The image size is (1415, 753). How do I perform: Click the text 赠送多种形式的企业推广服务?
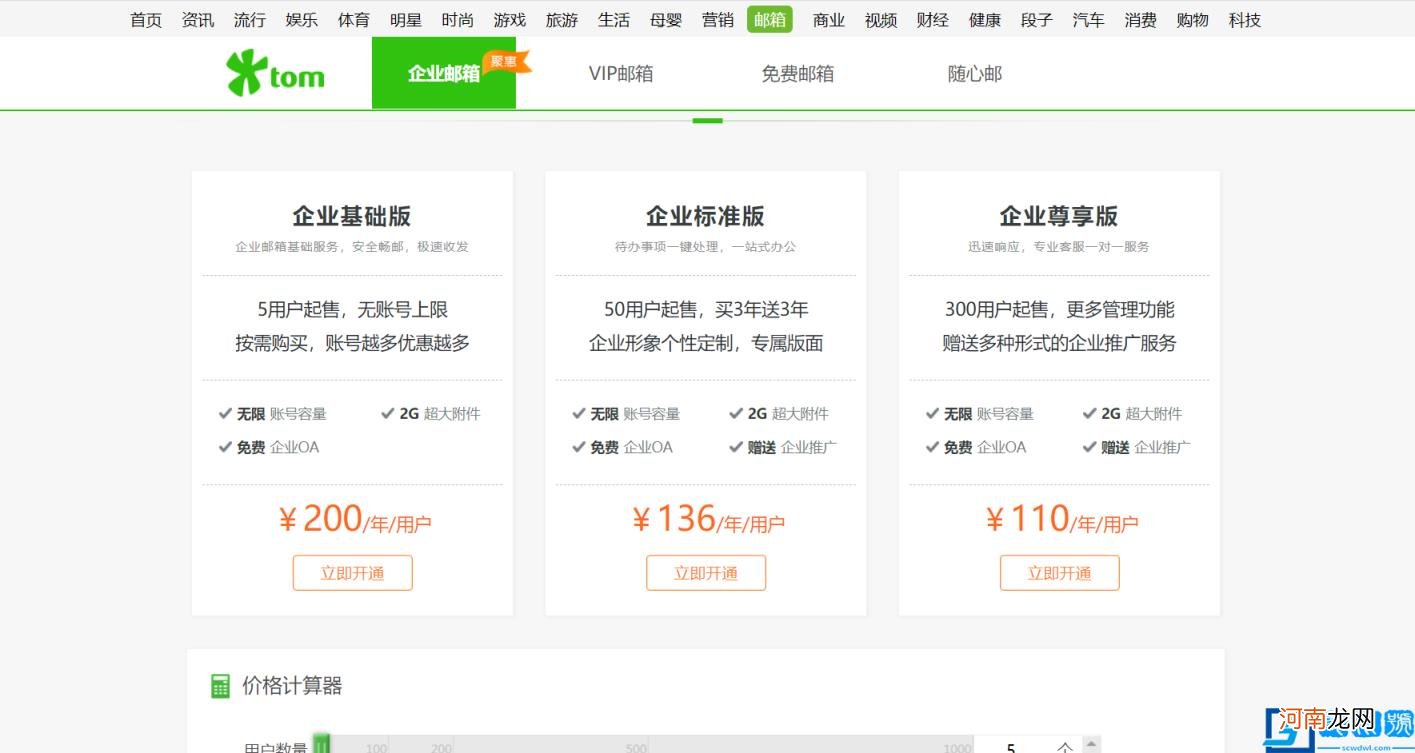1060,343
